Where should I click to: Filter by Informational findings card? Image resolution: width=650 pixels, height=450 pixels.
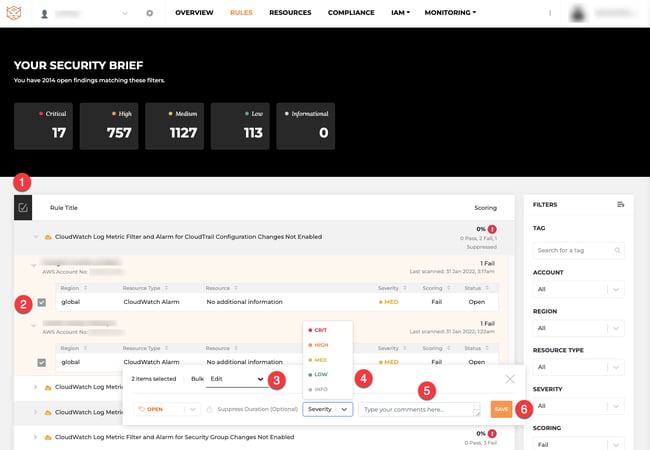[306, 126]
